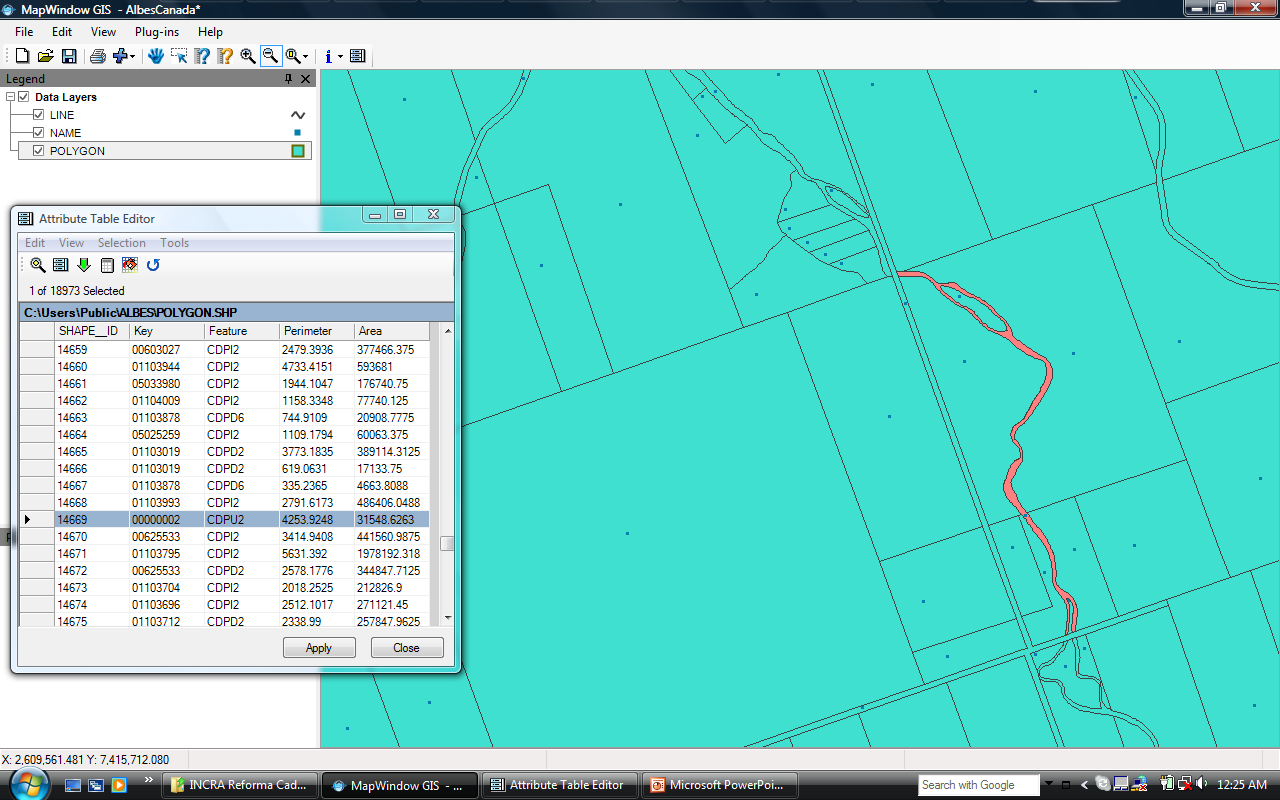Open the main Edit menu

point(62,32)
